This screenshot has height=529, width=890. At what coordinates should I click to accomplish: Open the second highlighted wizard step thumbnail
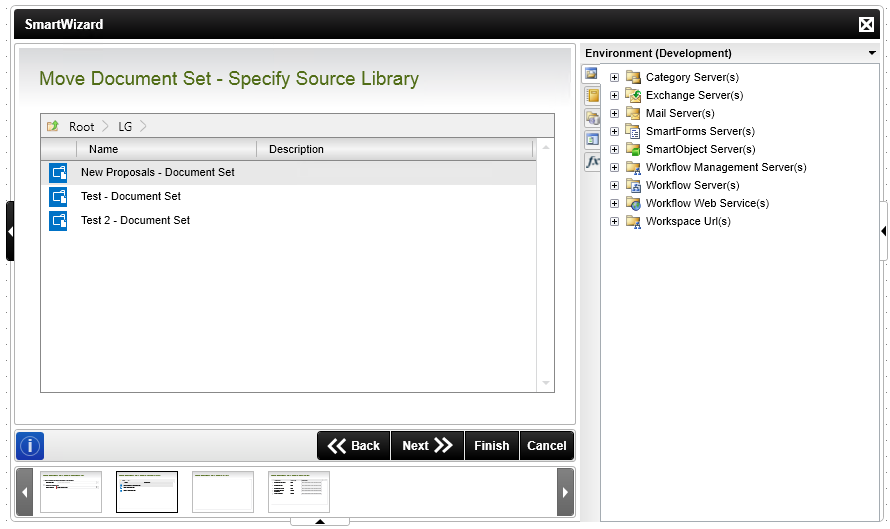147,492
